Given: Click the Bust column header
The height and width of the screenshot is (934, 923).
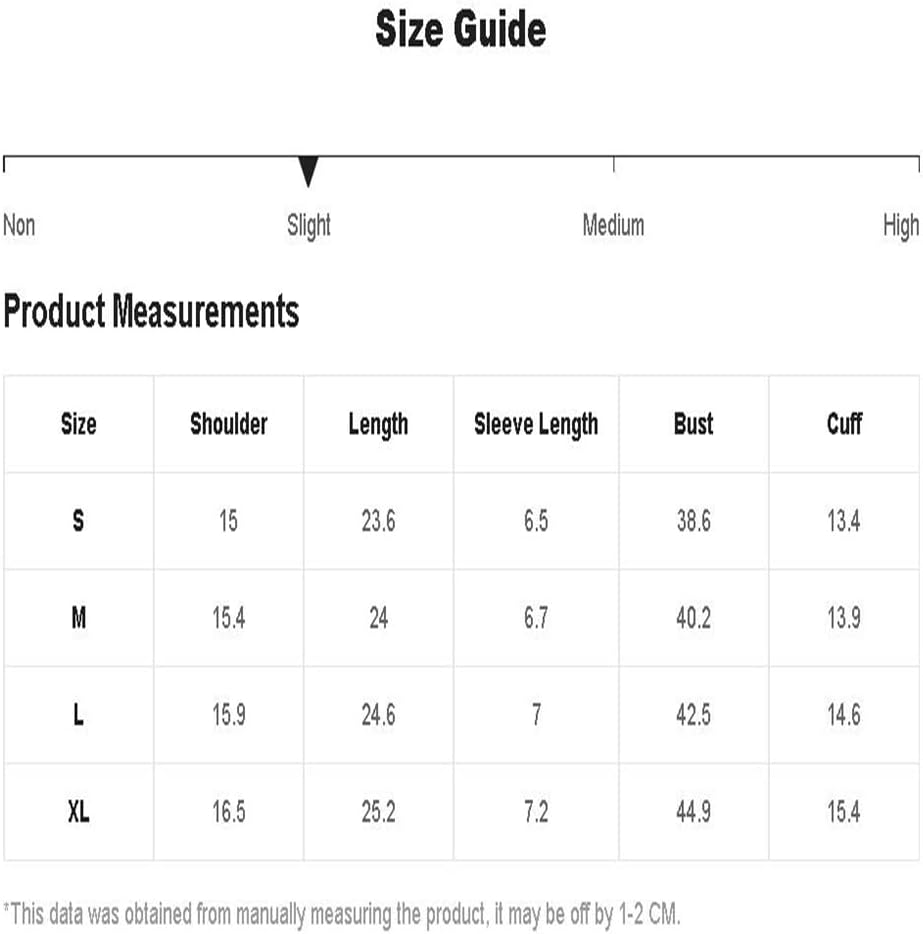Looking at the screenshot, I should (693, 424).
